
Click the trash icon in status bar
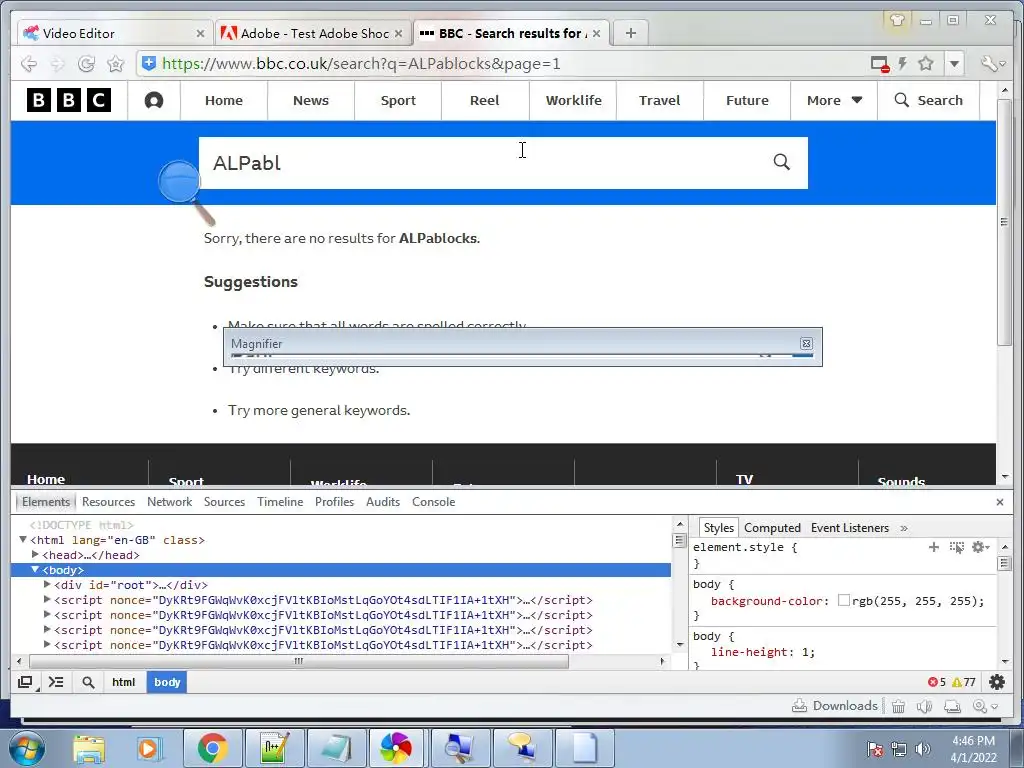coord(899,706)
